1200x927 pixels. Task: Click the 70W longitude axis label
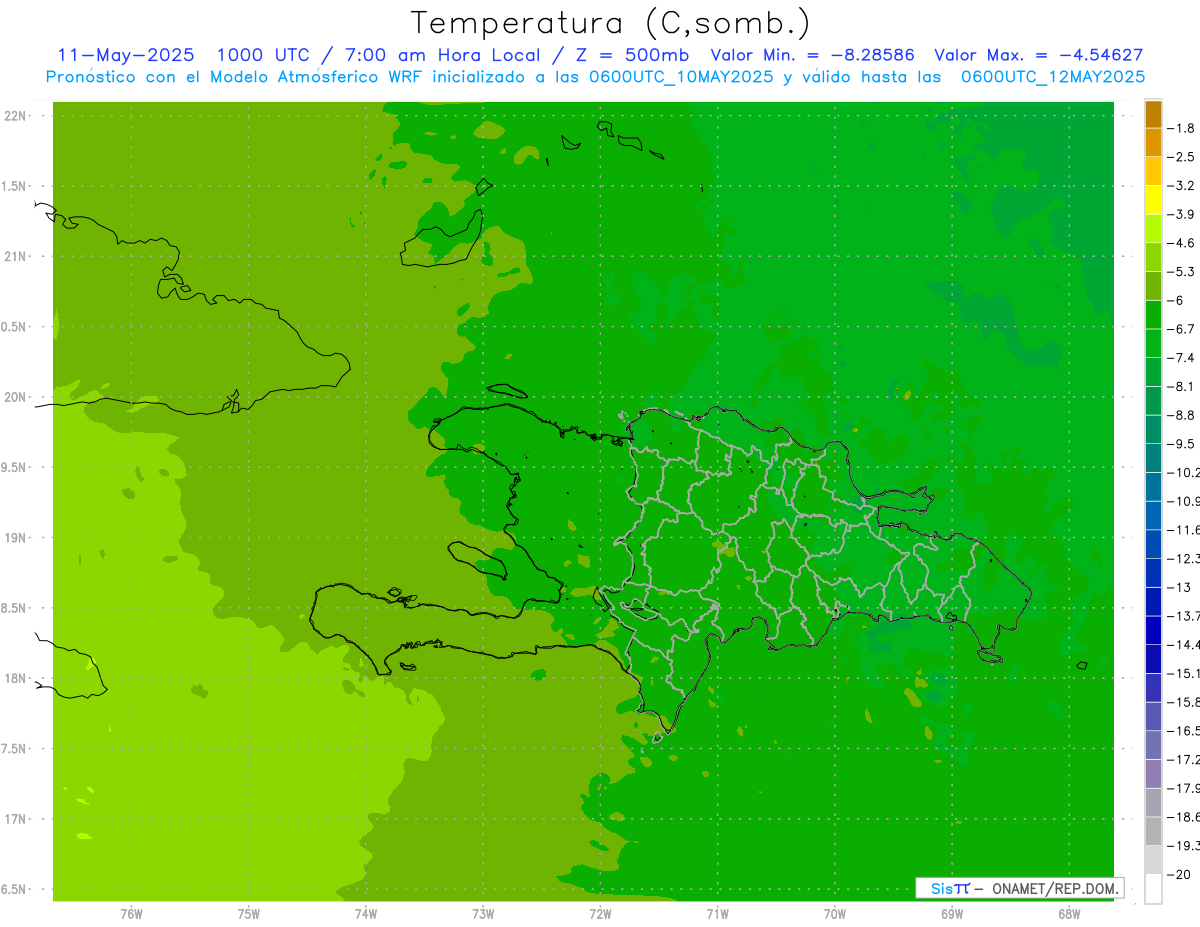(835, 914)
